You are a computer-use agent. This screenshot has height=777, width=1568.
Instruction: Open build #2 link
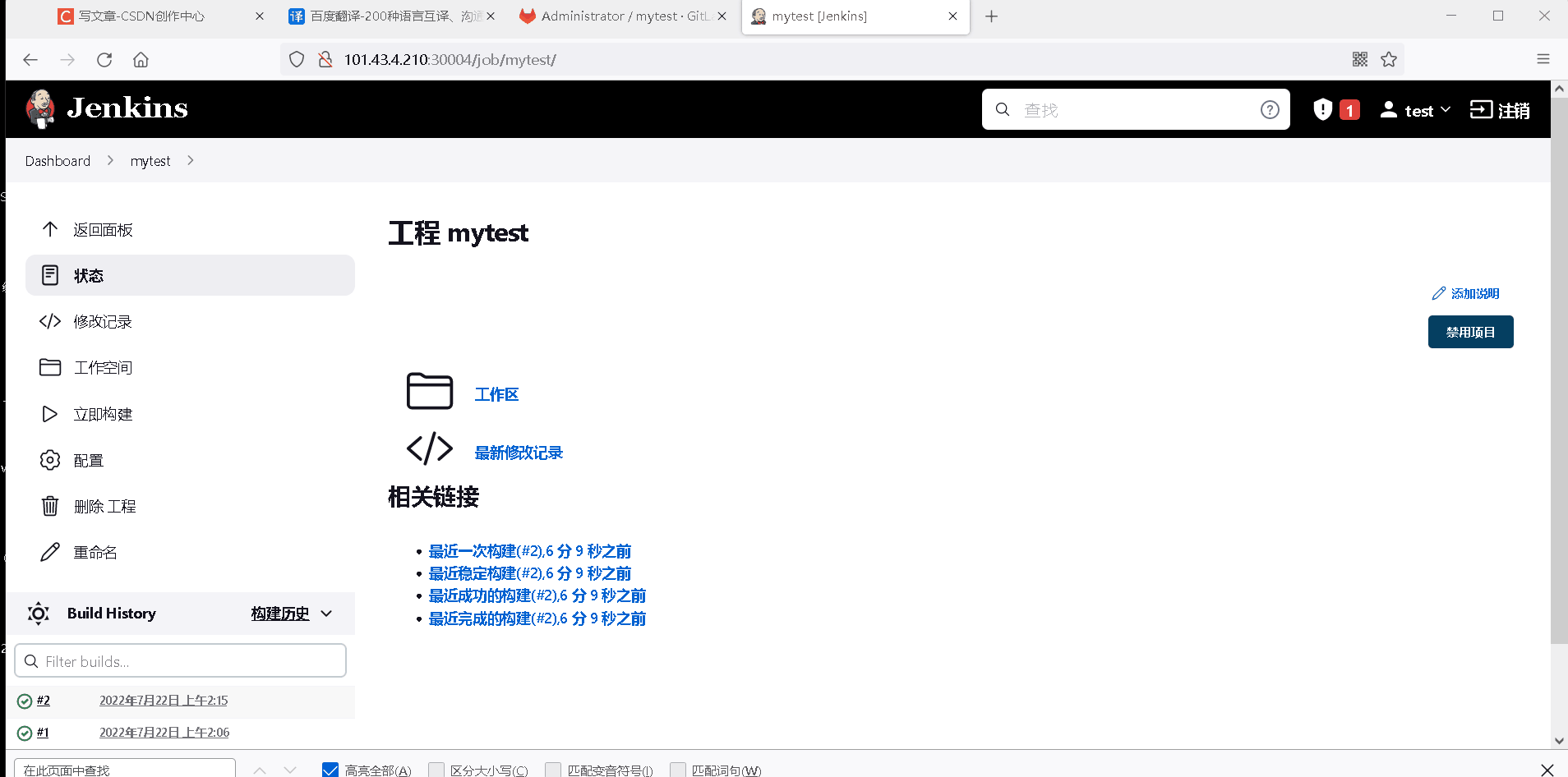[44, 701]
